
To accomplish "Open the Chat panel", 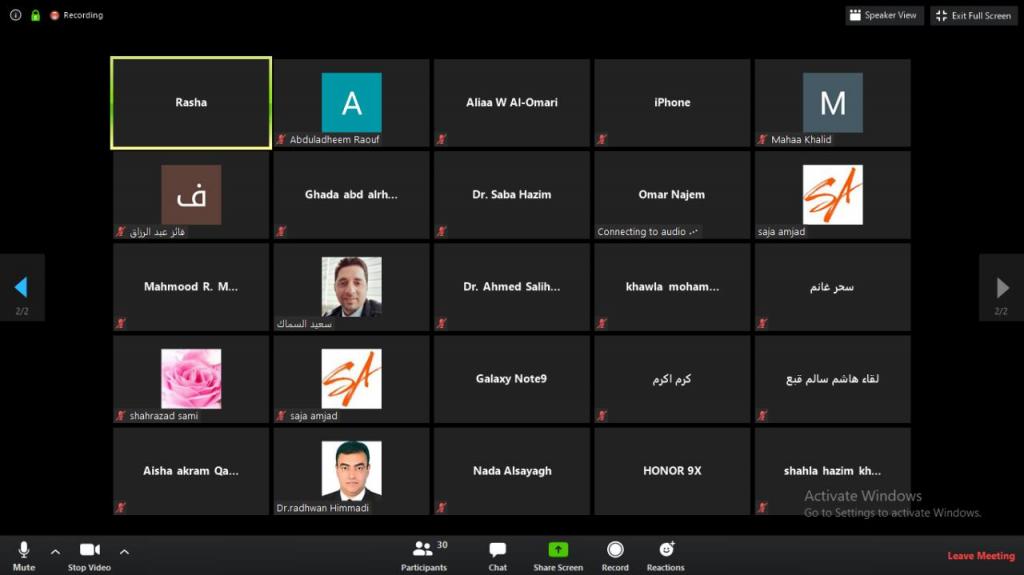I will (x=497, y=549).
